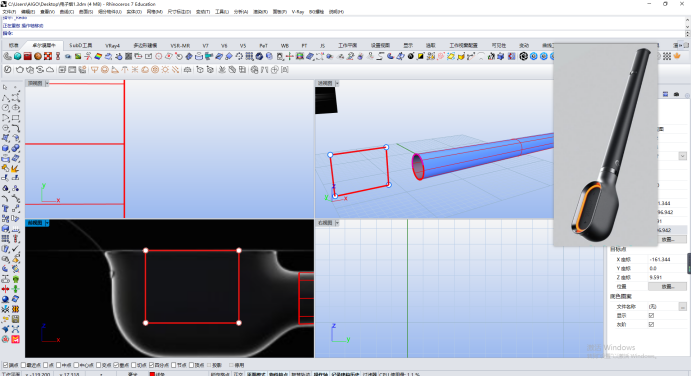Screen dimensions: 692x377
Task: Click the file name browse (...) button
Action: tap(683, 306)
